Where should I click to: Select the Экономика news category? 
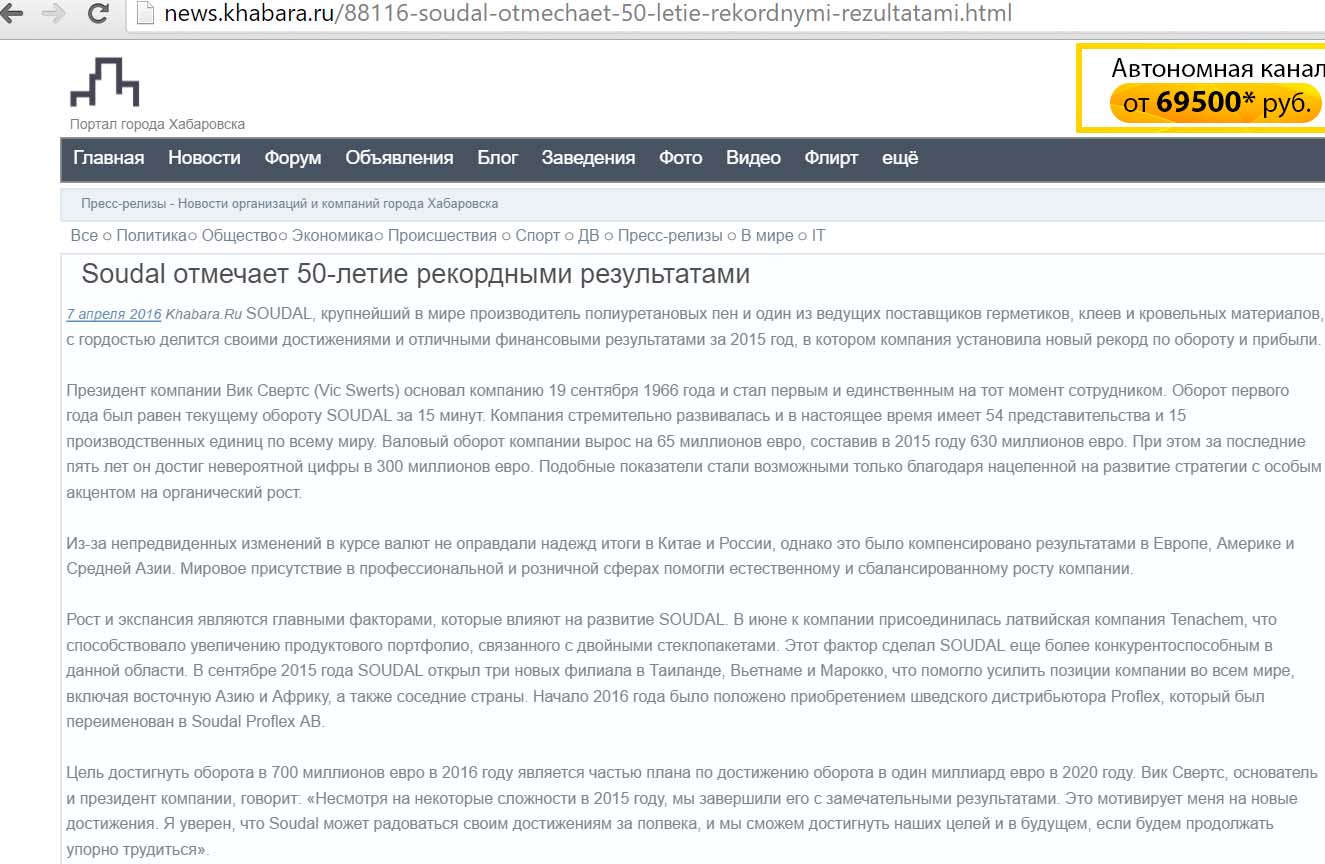coord(331,236)
